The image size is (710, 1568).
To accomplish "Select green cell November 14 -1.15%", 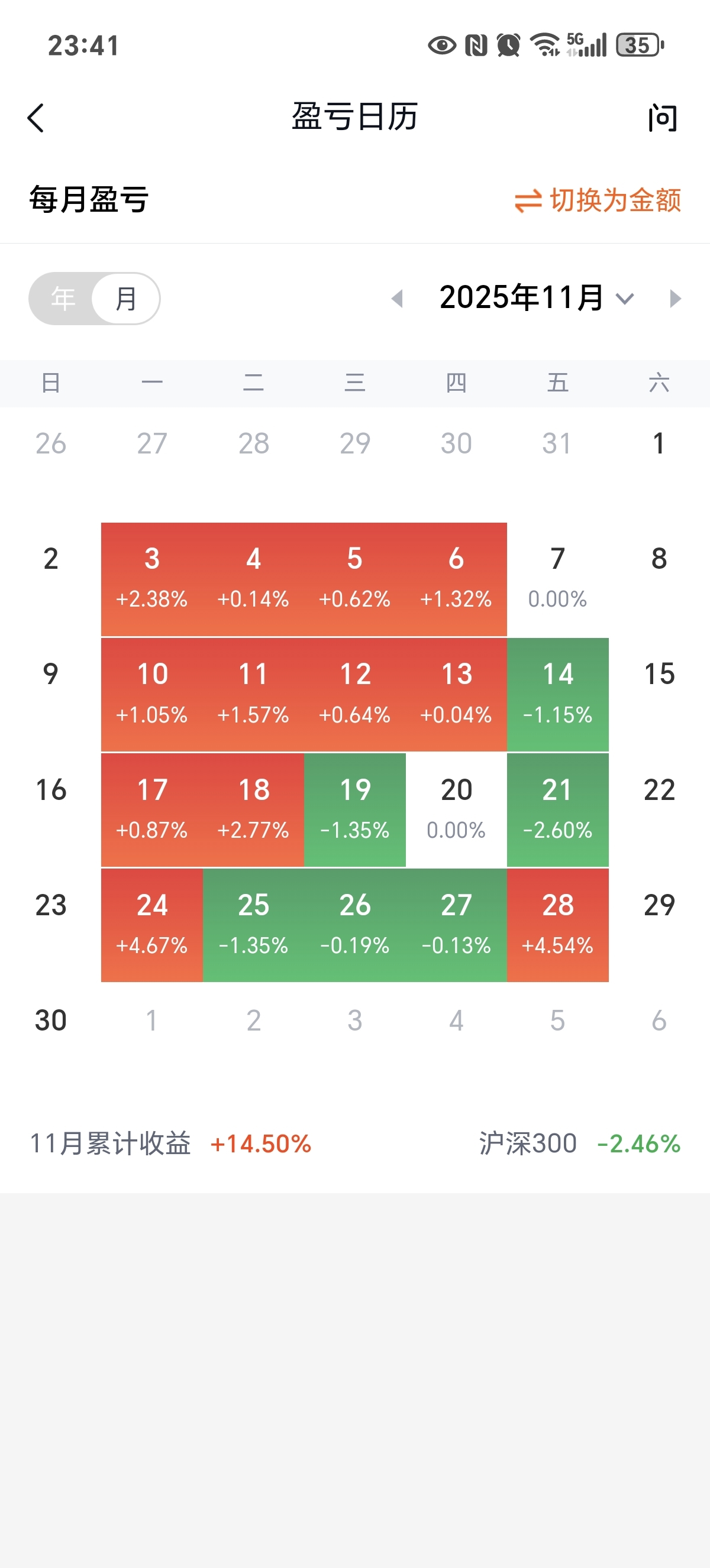I will click(x=557, y=694).
